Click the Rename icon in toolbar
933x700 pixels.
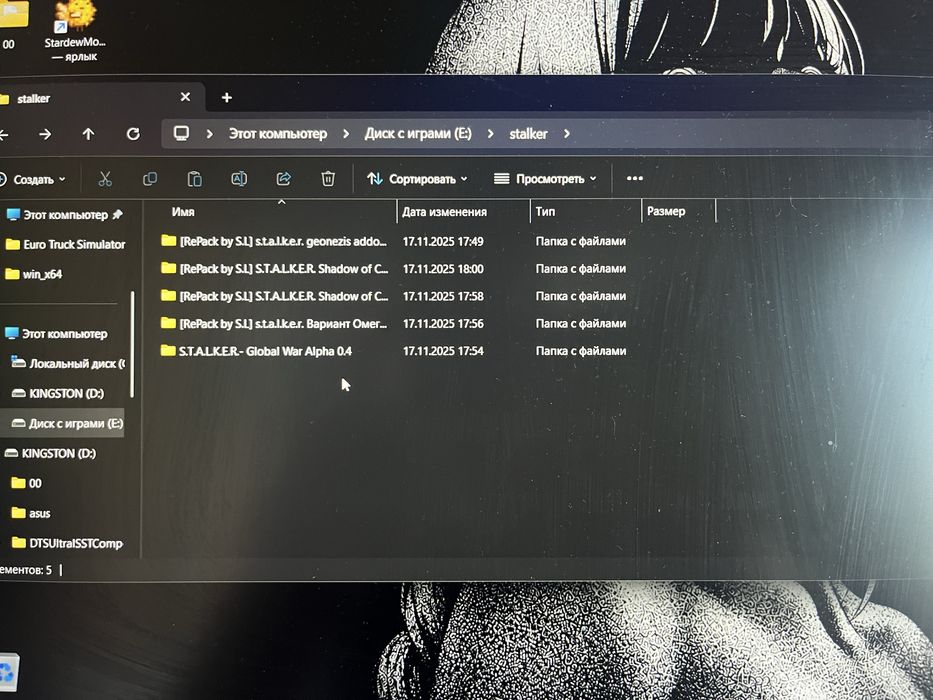coord(239,179)
